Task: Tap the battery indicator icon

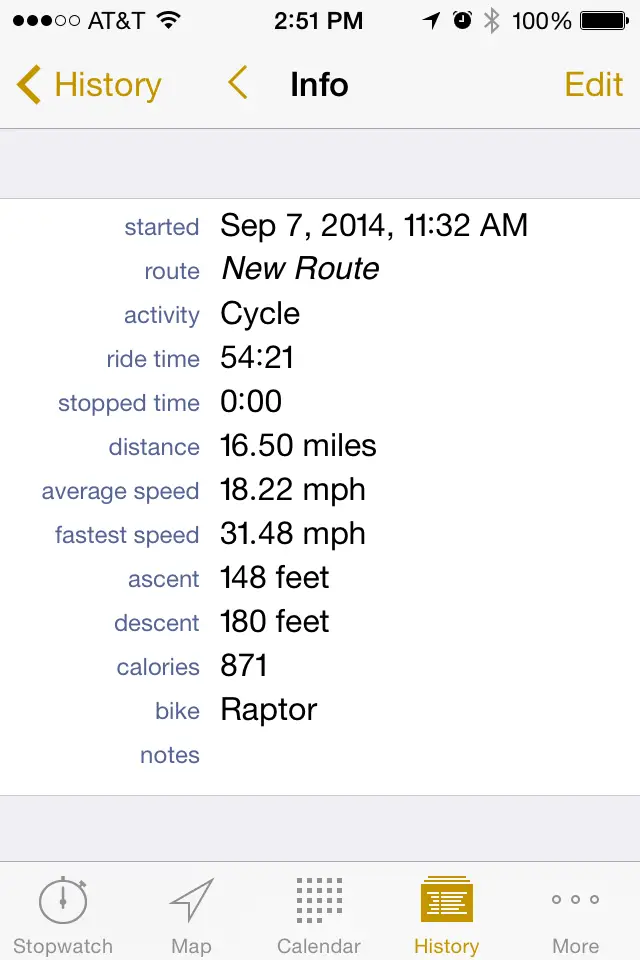Action: tap(604, 21)
